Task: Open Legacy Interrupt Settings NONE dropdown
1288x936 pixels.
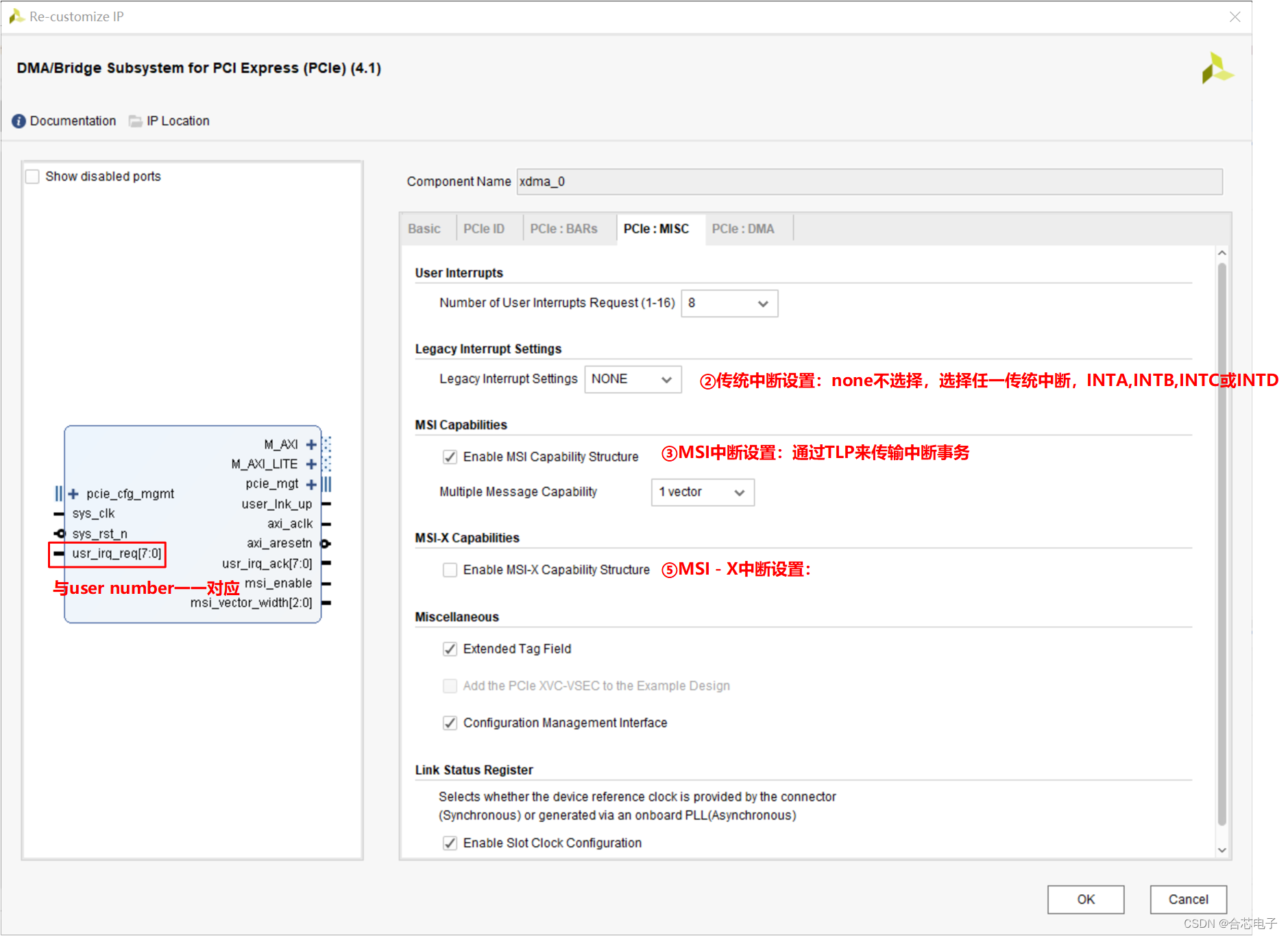Action: (633, 379)
